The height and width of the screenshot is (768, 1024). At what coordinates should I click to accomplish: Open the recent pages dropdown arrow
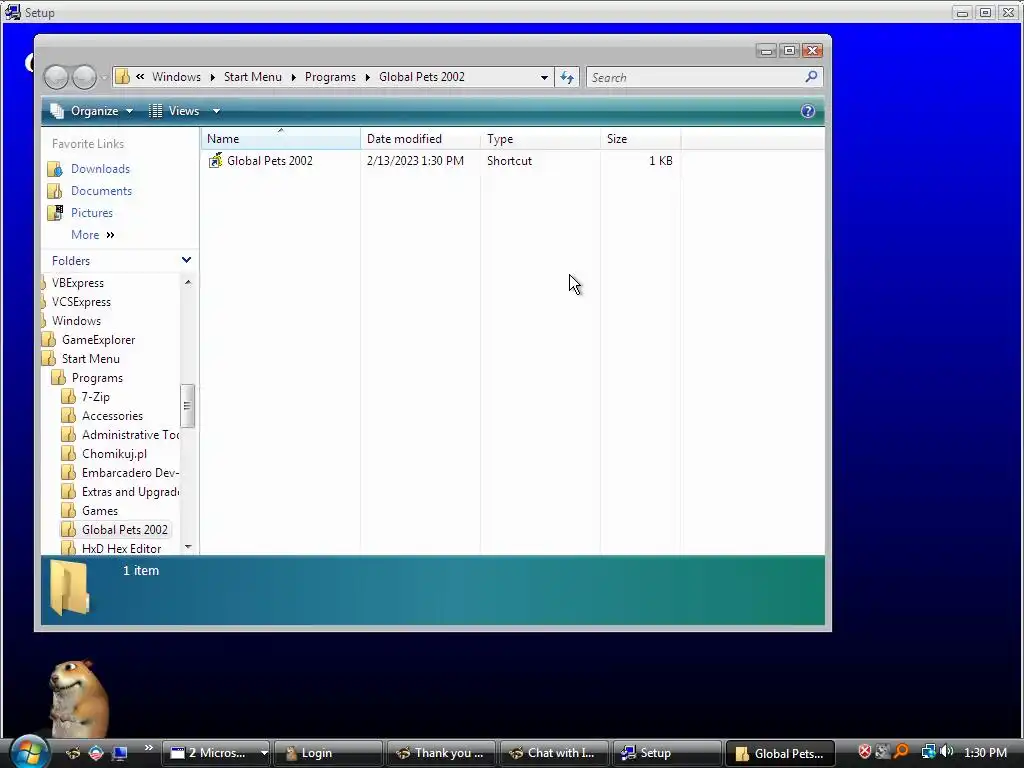click(x=104, y=78)
